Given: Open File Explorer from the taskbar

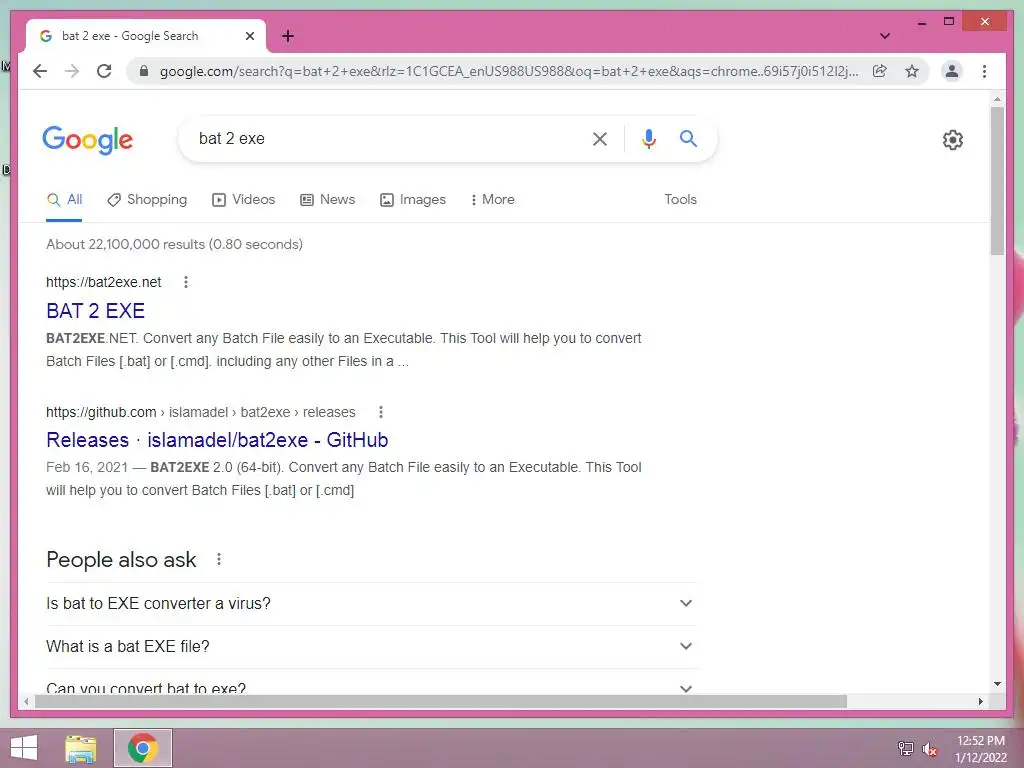Looking at the screenshot, I should [81, 748].
